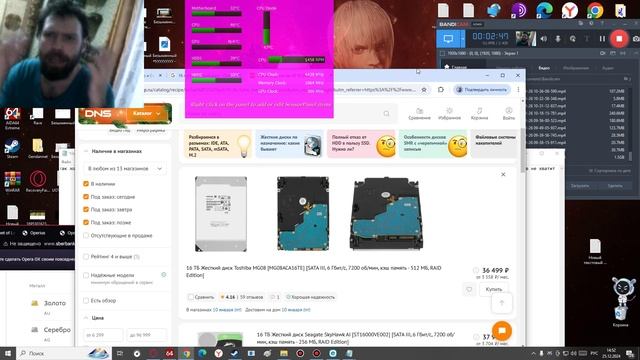The height and width of the screenshot is (360, 640).
Task: Uncheck Под заказ: позже checkbox
Action: click(86, 222)
